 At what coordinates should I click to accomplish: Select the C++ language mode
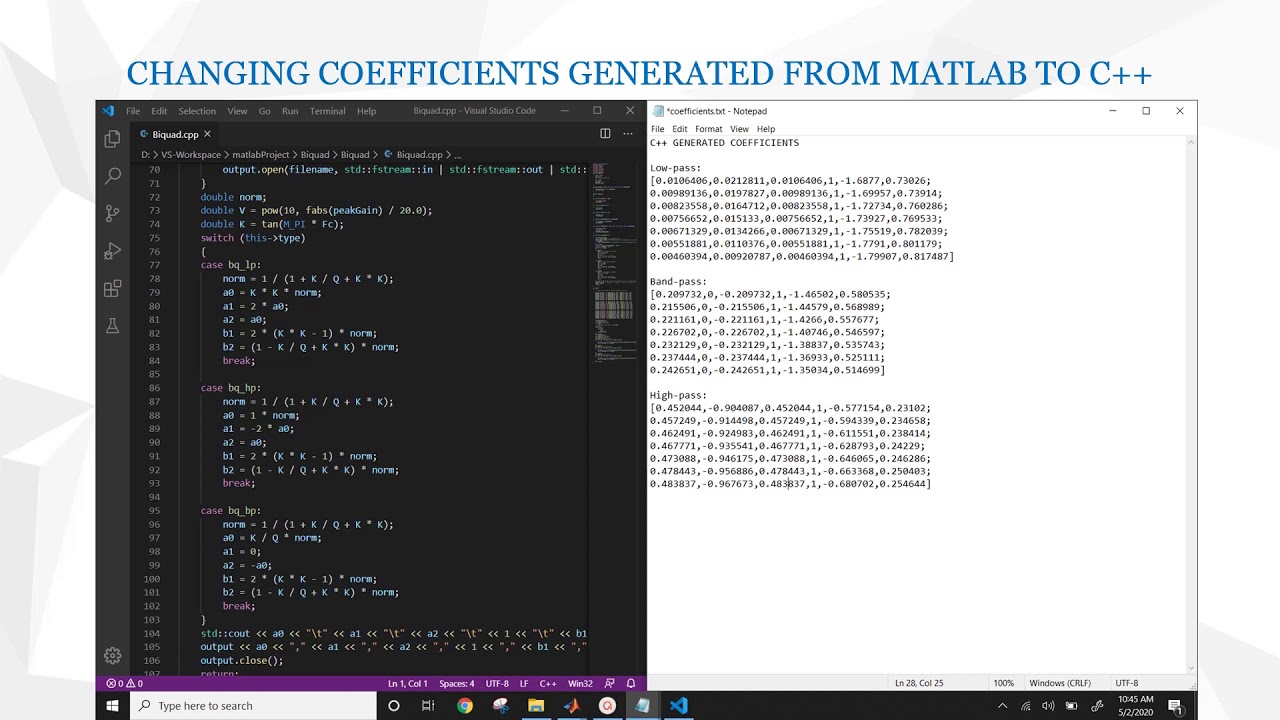[x=548, y=683]
